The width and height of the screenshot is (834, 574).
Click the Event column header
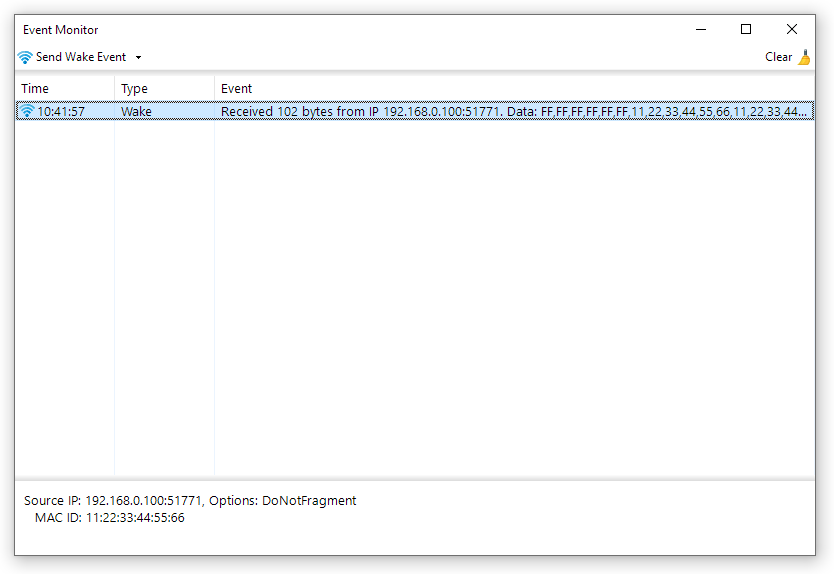pos(514,89)
